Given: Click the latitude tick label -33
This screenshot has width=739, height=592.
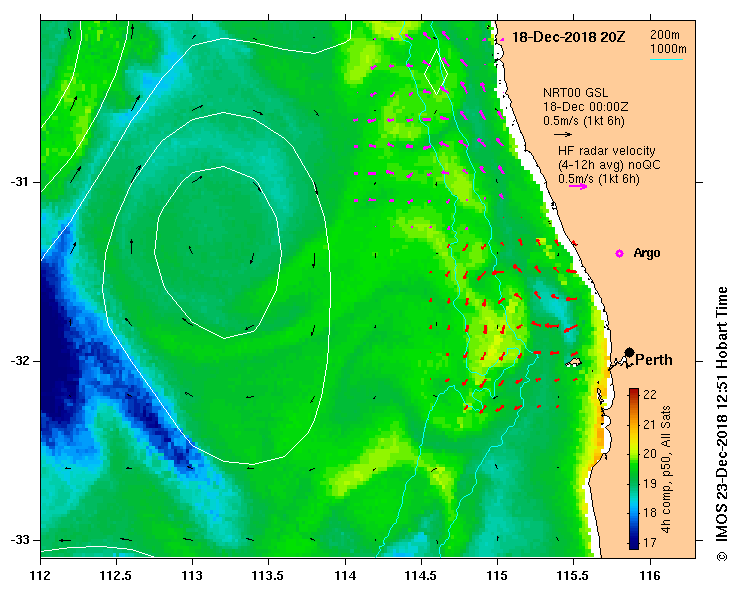Looking at the screenshot, I should pyautogui.click(x=19, y=540).
